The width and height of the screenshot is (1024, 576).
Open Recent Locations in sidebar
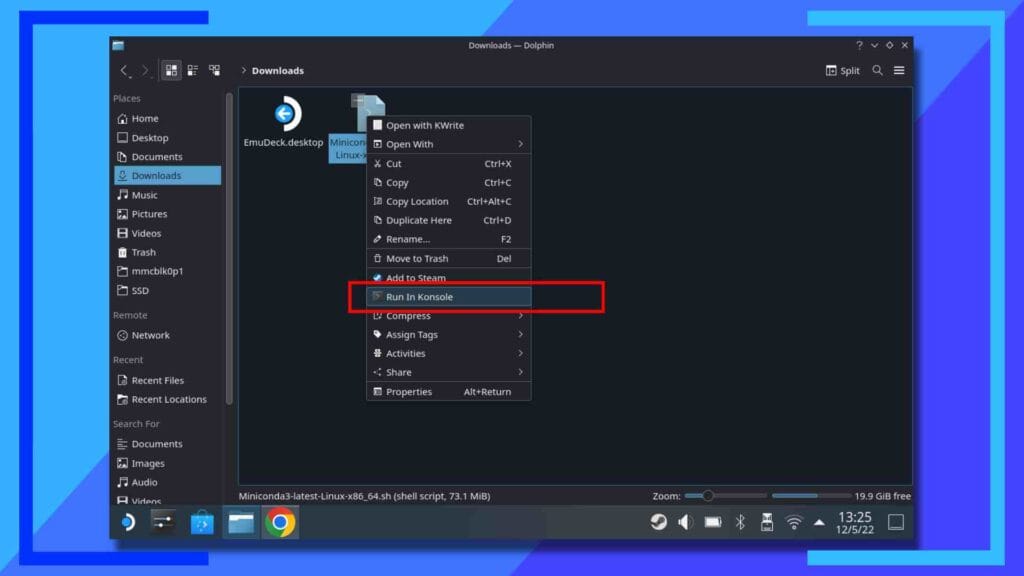coord(168,399)
